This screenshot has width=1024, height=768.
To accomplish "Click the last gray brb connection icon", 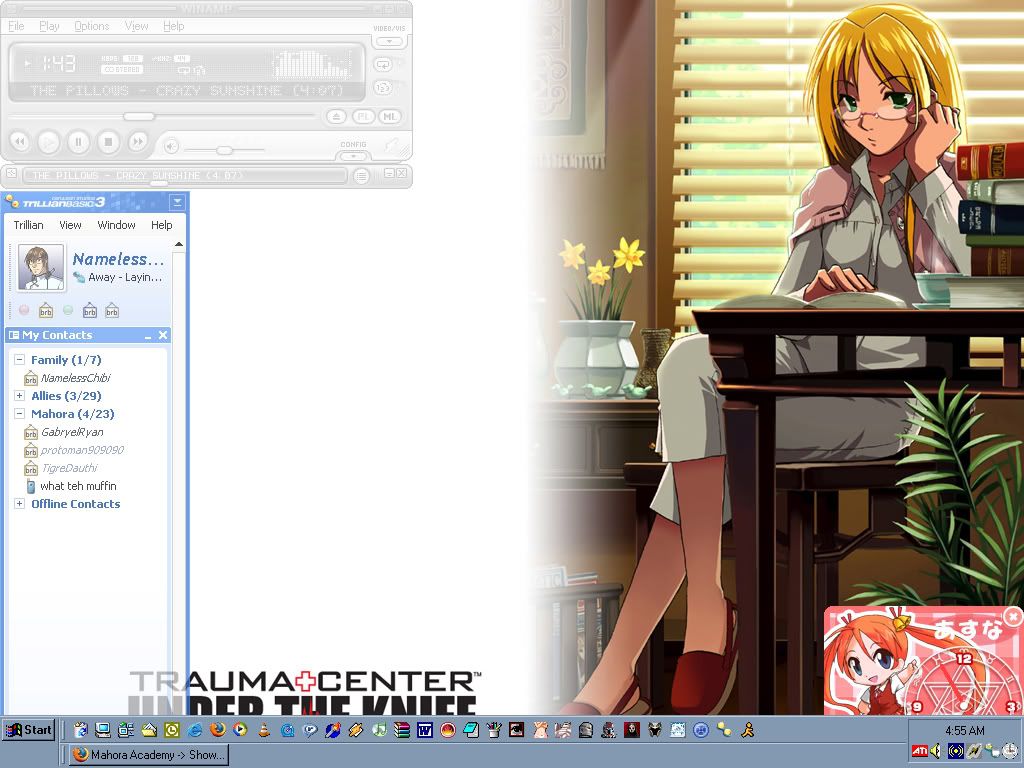I will coord(112,310).
